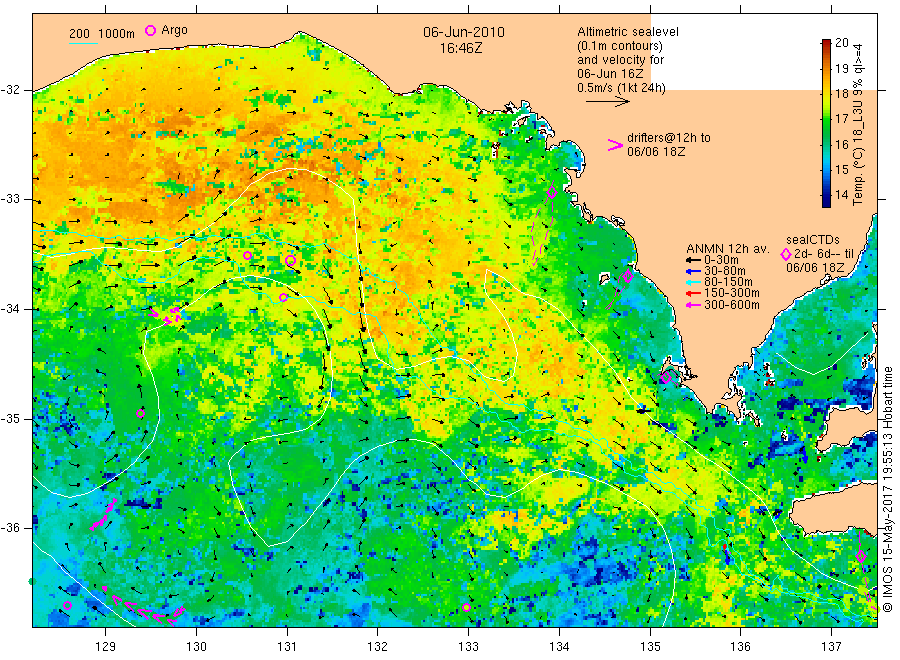900x660 pixels.
Task: Click the black 0-30m legend arrow
Action: [693, 260]
